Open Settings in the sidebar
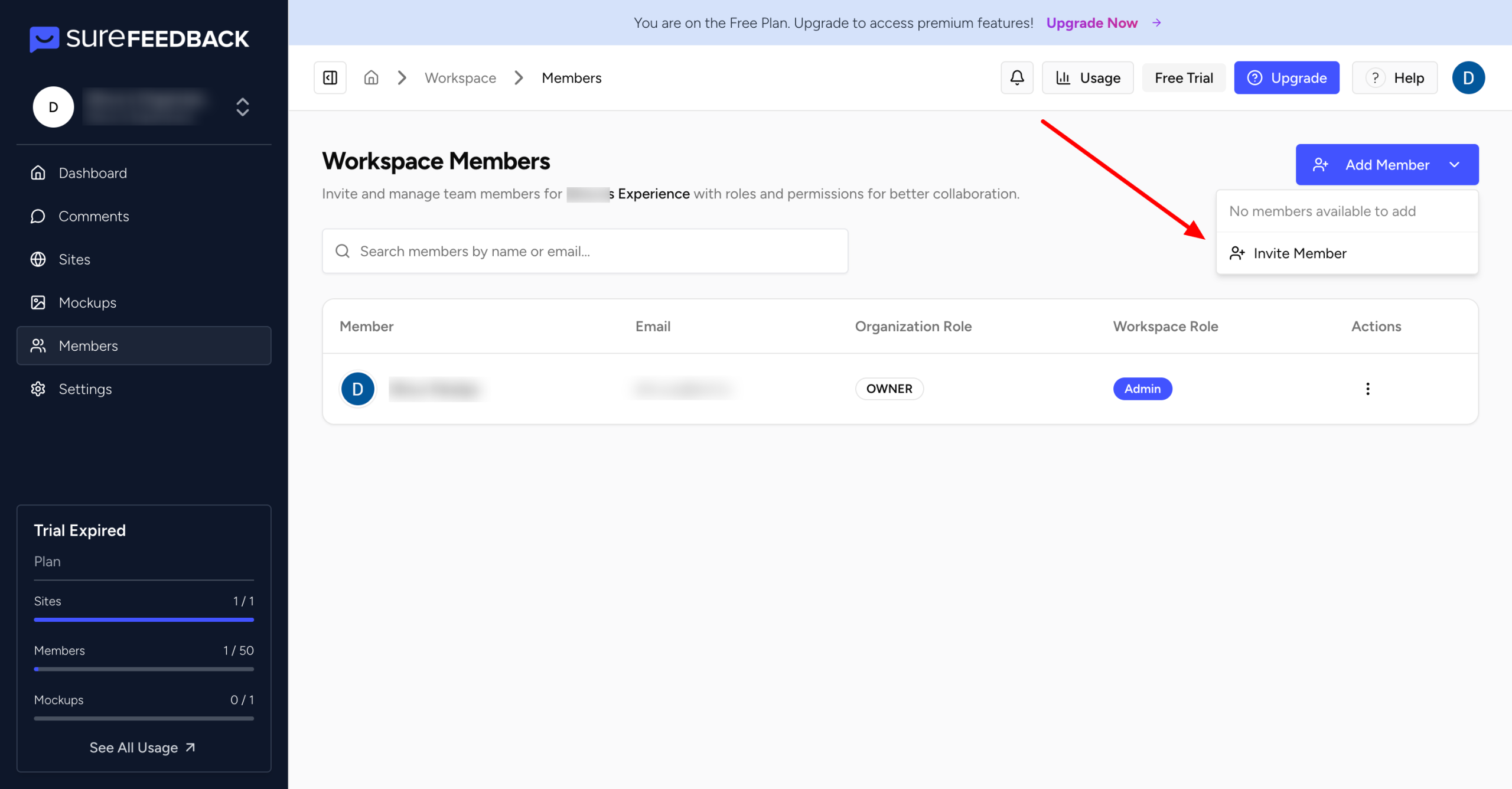Screen dimensions: 1512x789 [x=85, y=389]
